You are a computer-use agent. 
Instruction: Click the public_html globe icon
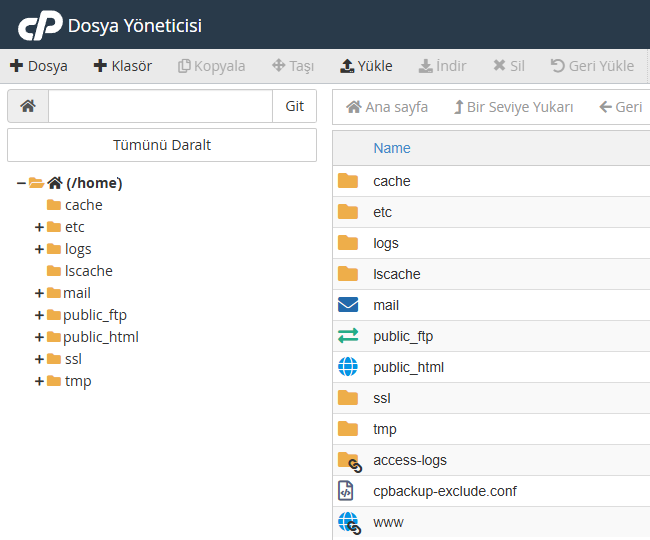pos(348,367)
